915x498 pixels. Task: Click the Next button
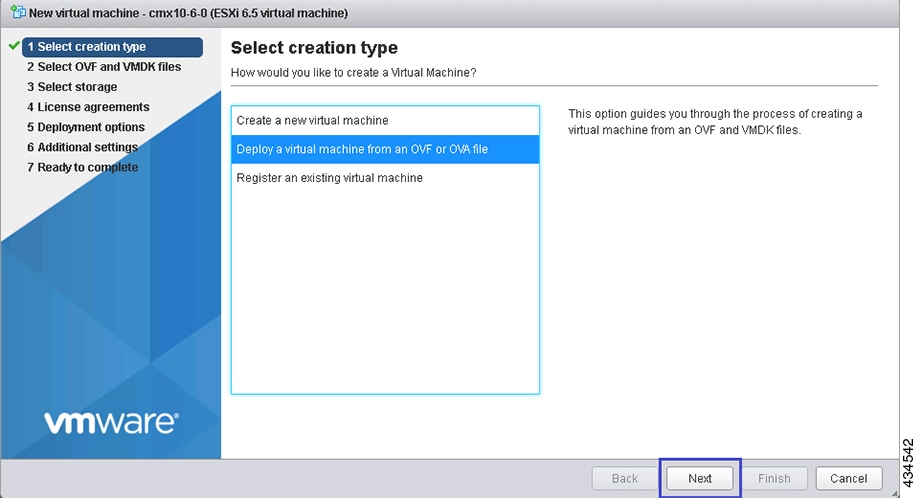[x=700, y=478]
